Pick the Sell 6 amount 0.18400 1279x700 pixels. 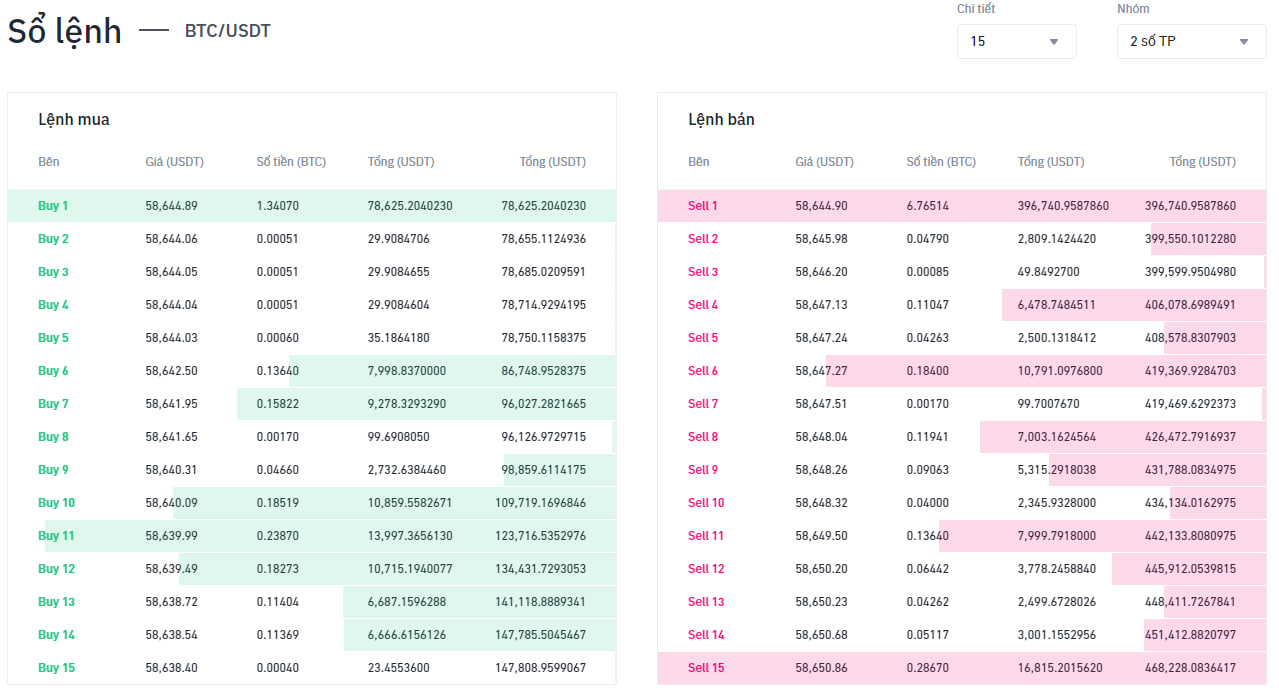[x=927, y=371]
